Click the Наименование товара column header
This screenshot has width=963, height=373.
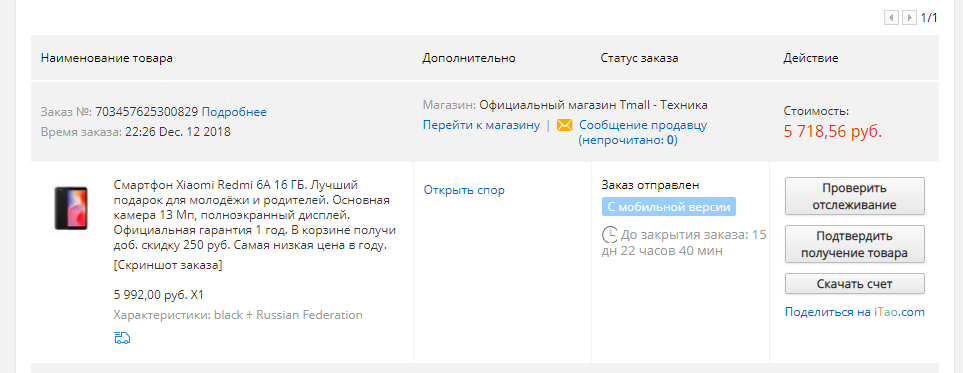107,58
